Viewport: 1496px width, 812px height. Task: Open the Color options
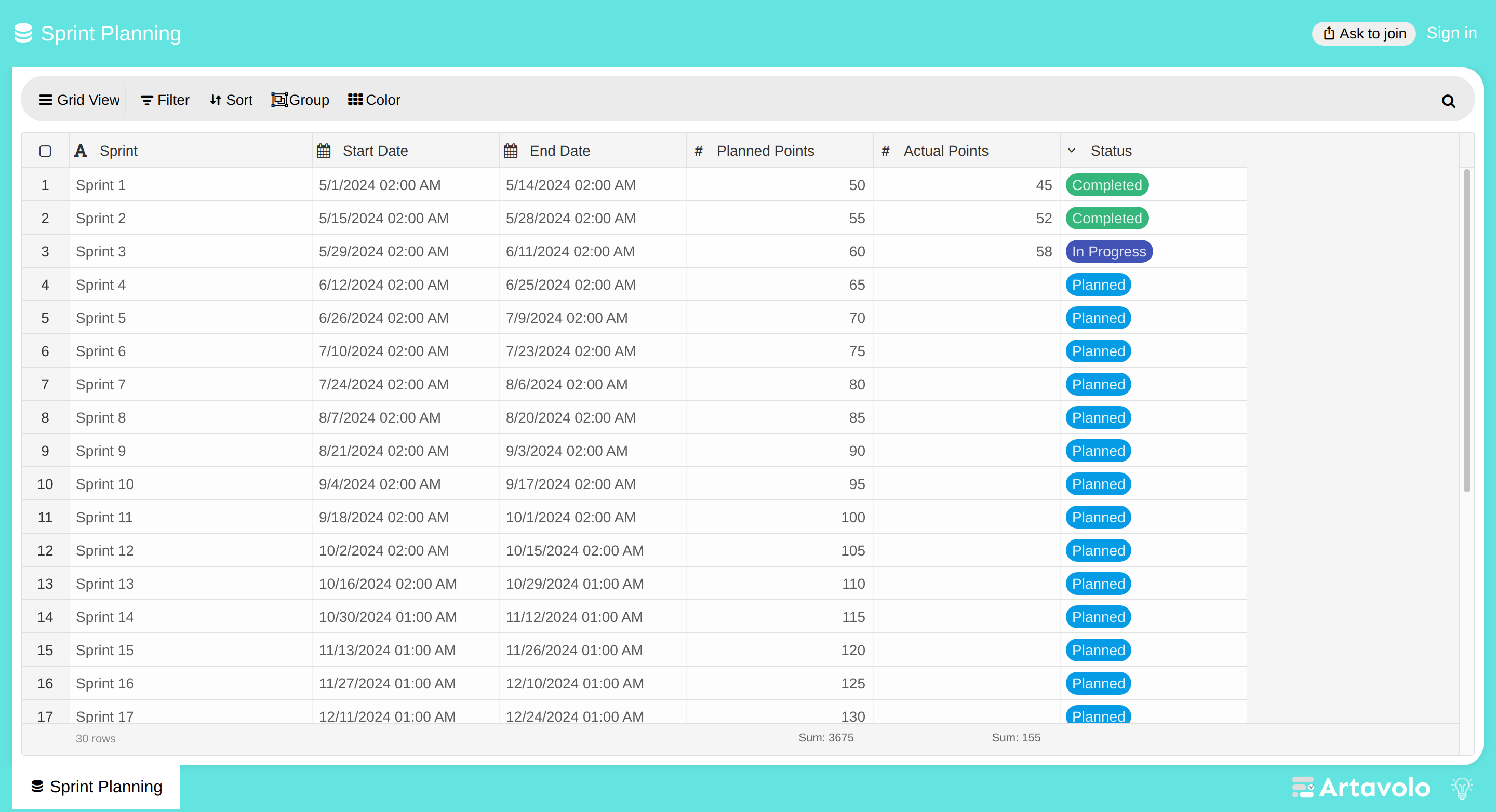coord(374,100)
